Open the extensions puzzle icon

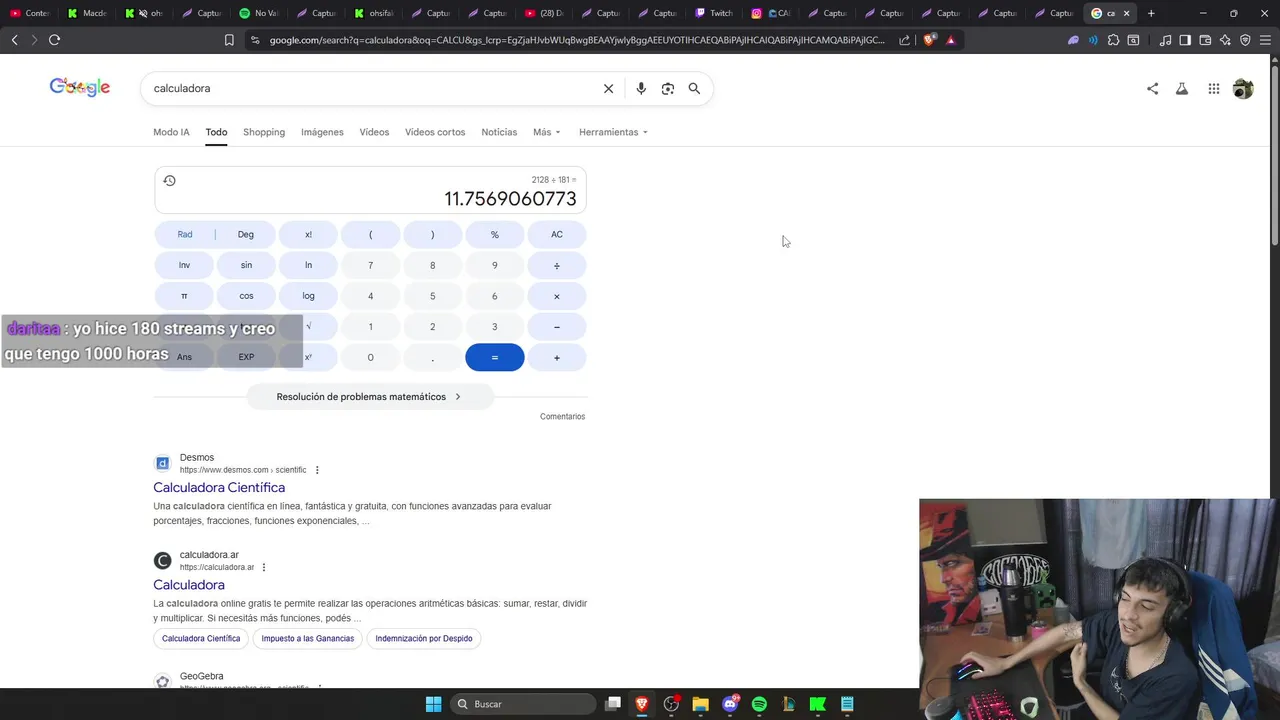(x=1113, y=40)
